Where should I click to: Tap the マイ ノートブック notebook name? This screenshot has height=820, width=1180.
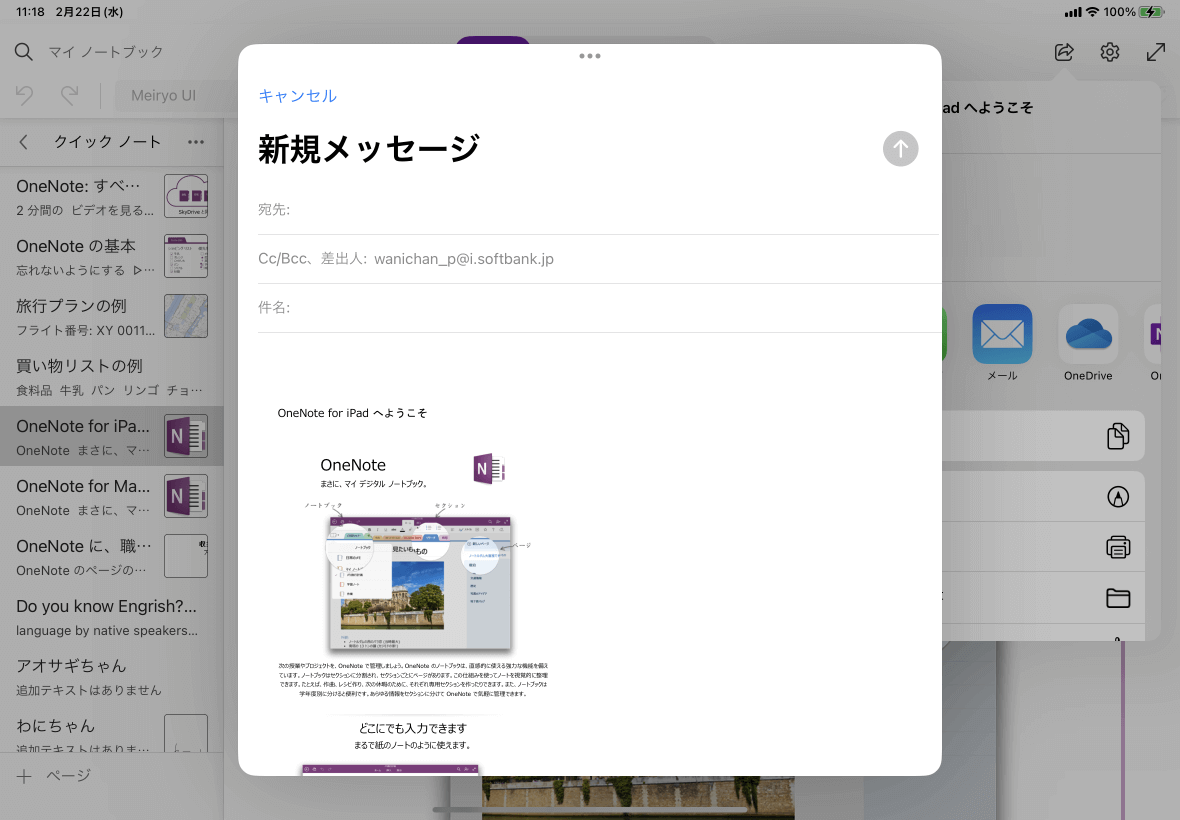(106, 52)
